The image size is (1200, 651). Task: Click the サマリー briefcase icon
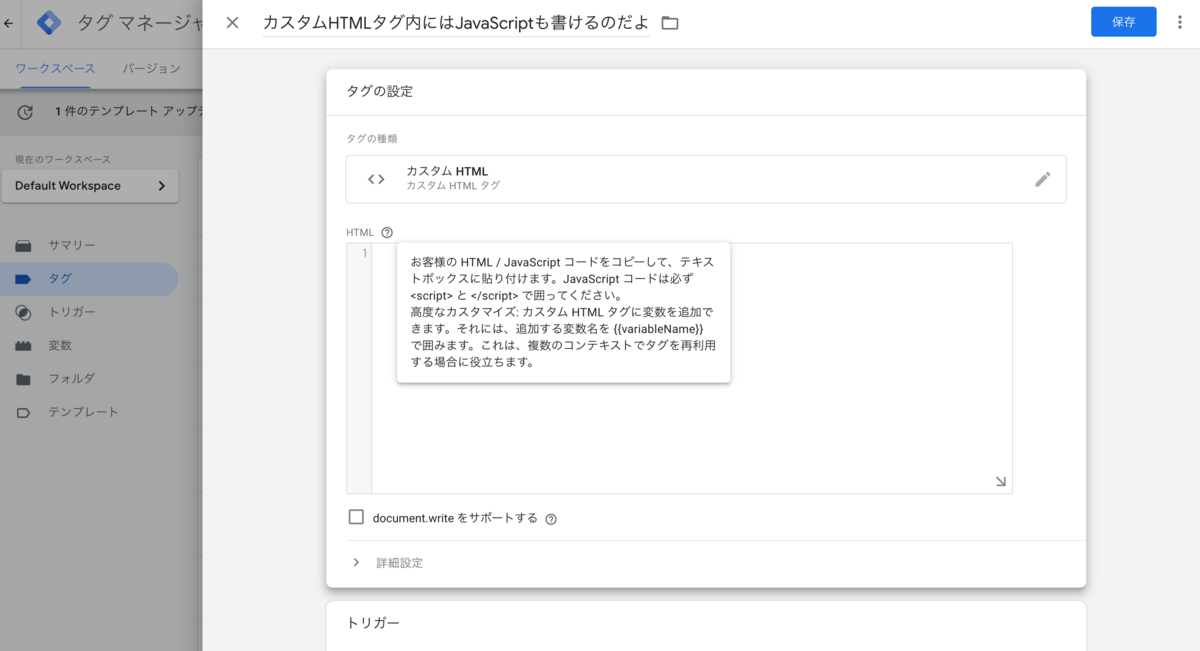tap(24, 245)
